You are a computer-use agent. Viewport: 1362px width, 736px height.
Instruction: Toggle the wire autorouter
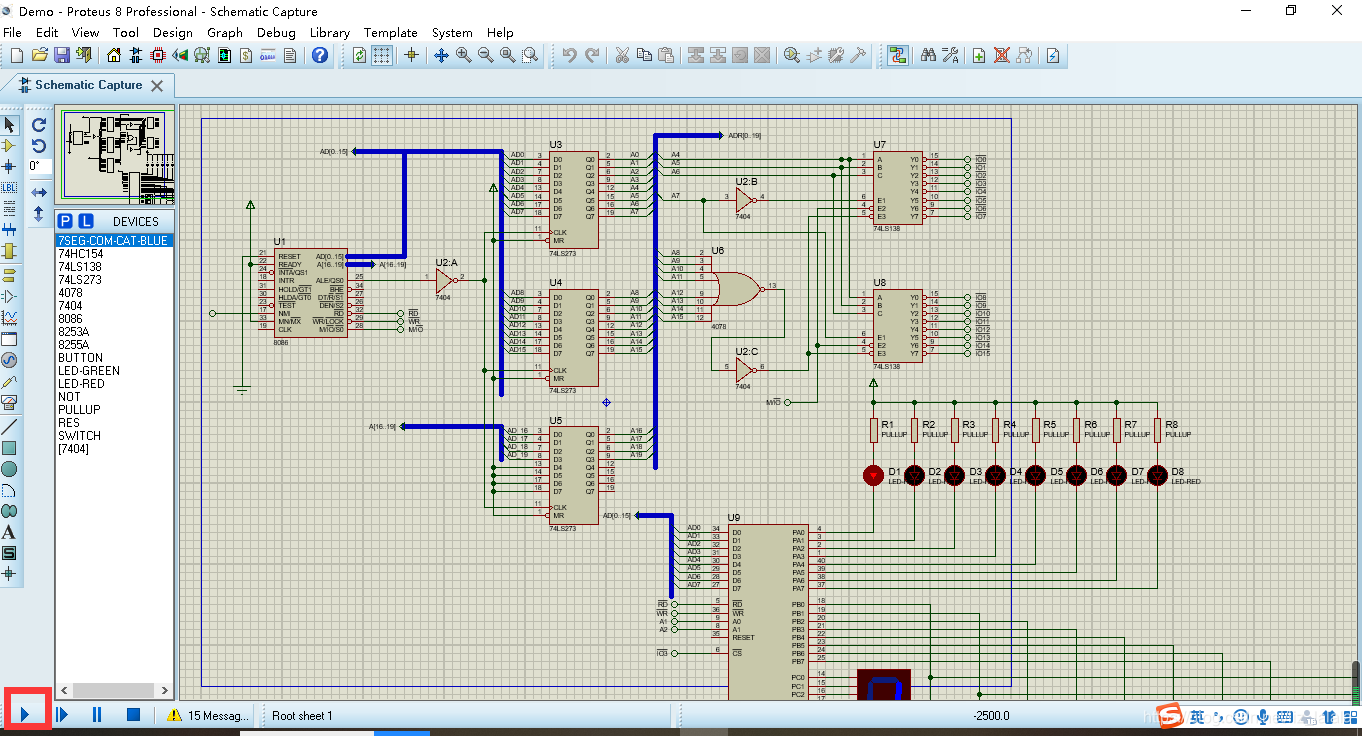tap(896, 55)
